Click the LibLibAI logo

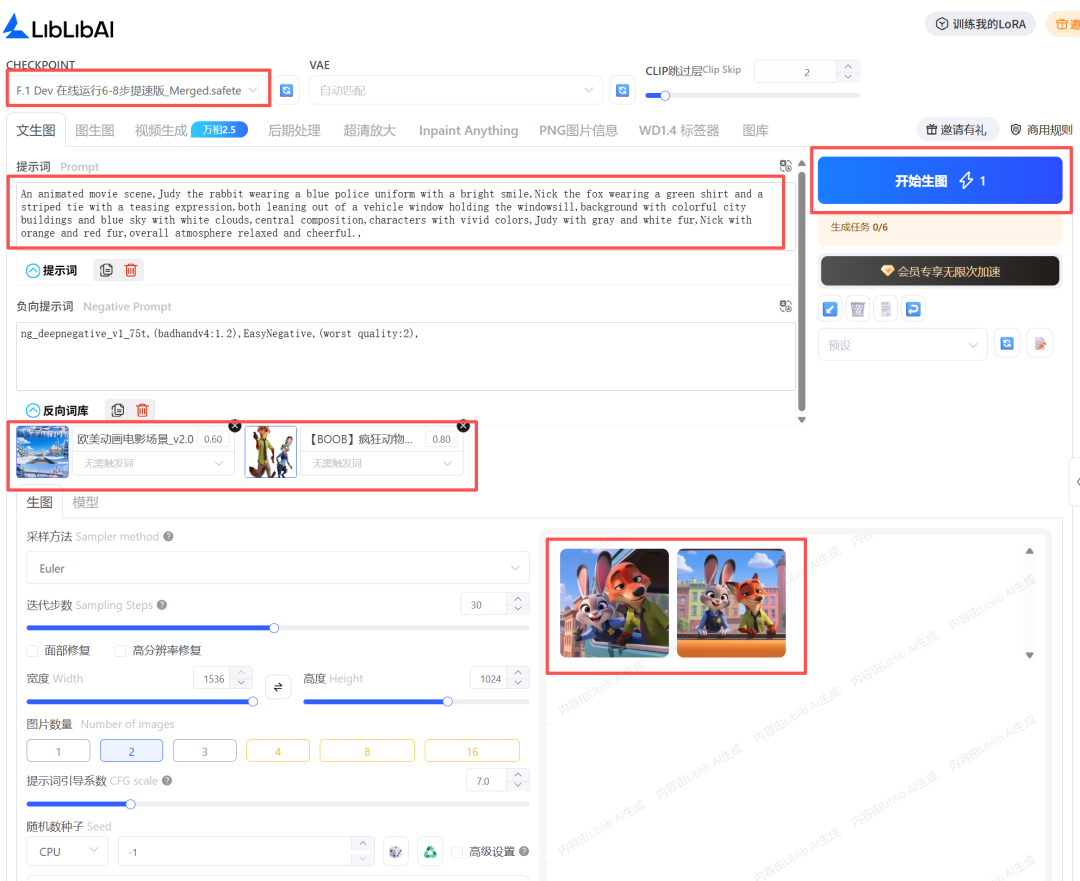click(x=59, y=27)
